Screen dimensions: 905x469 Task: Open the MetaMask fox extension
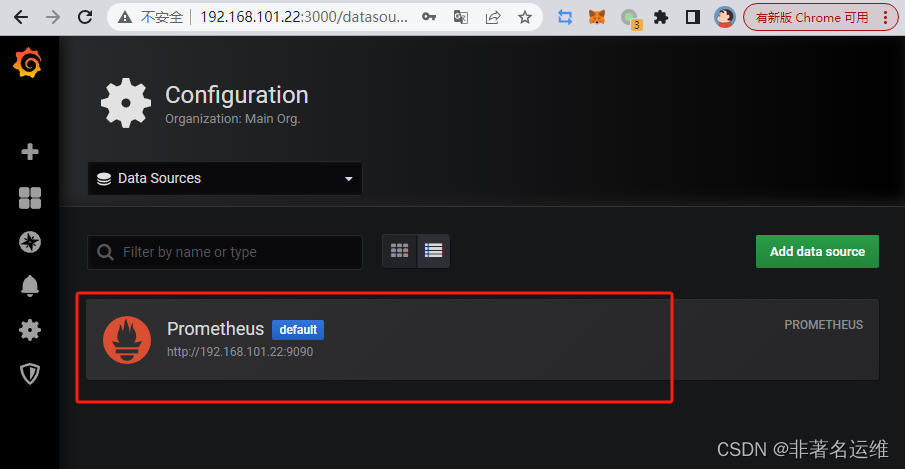[597, 17]
